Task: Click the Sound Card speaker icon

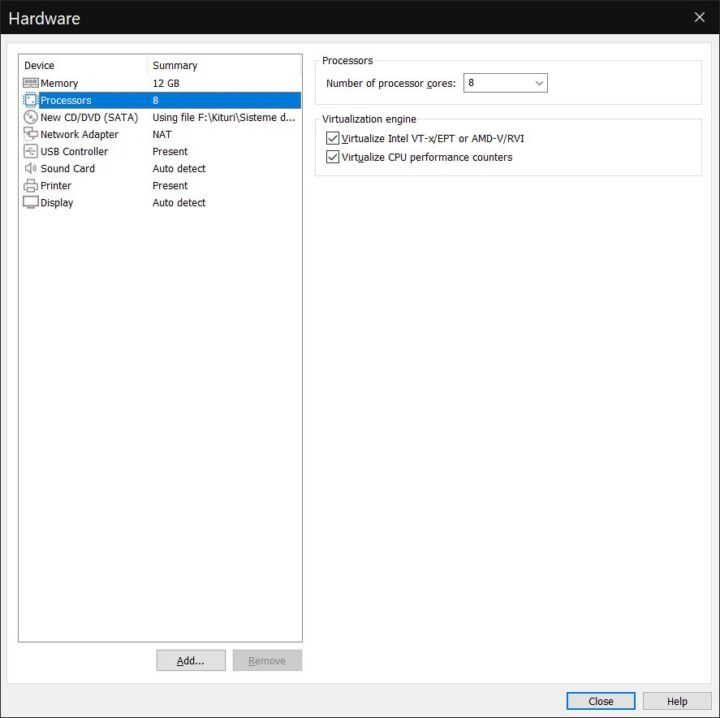Action: click(x=30, y=168)
